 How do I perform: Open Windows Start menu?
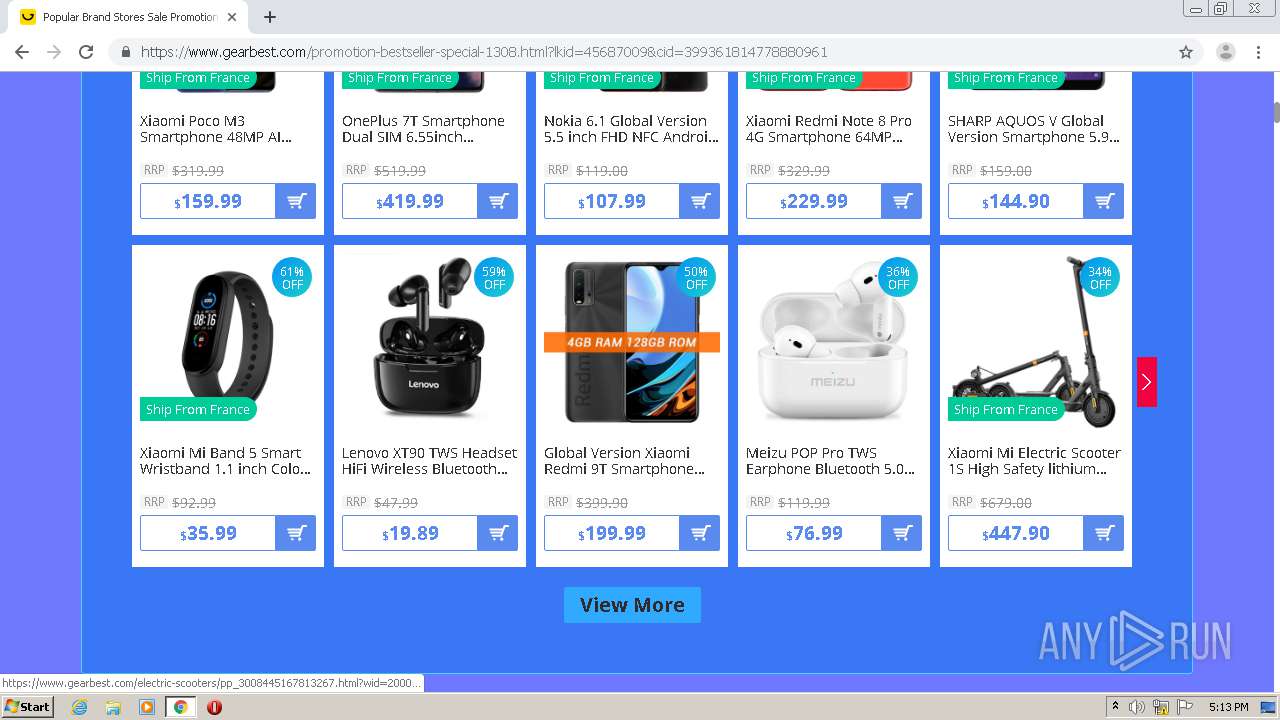coord(27,707)
